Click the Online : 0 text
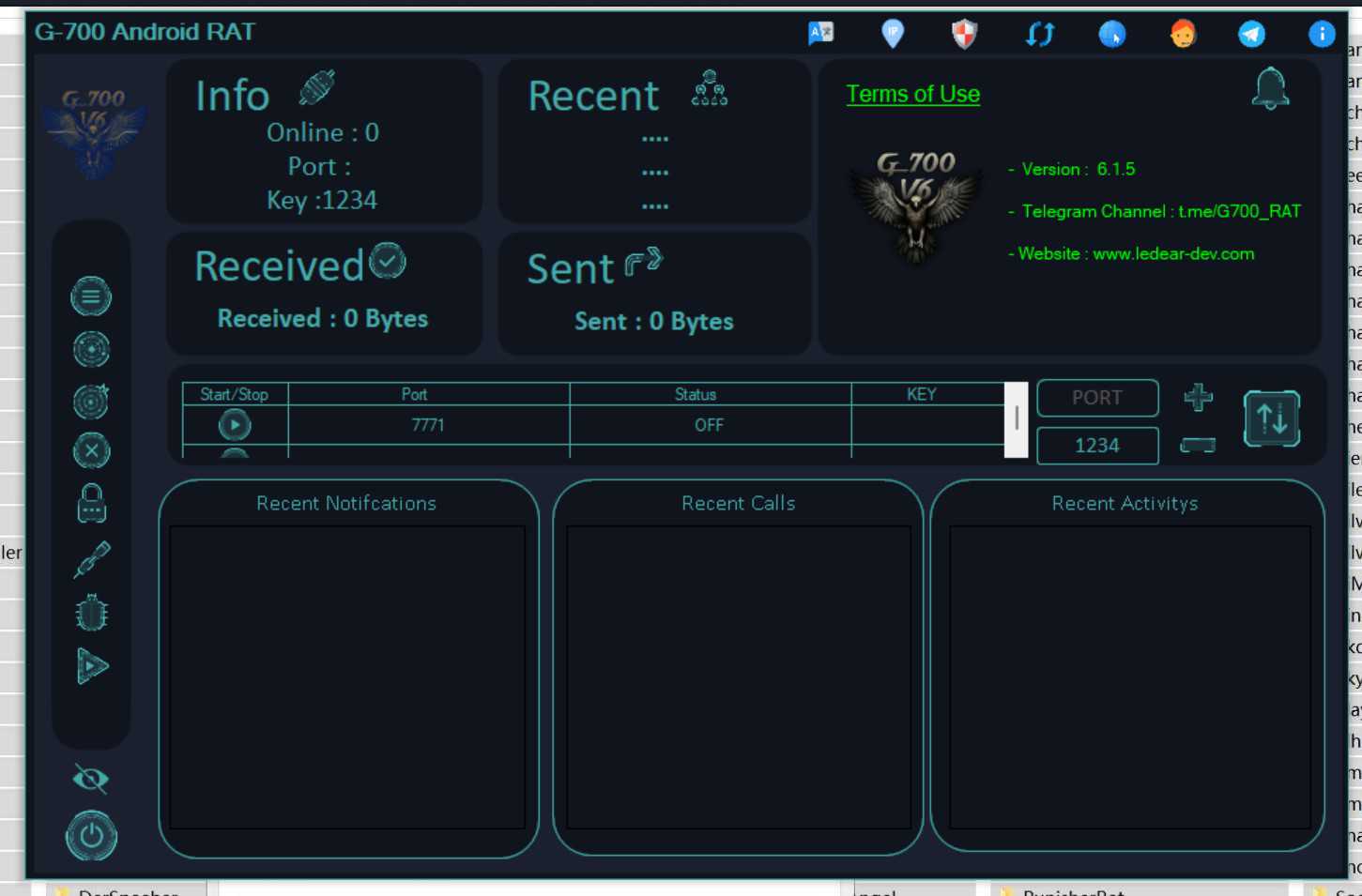This screenshot has height=896, width=1362. point(323,132)
